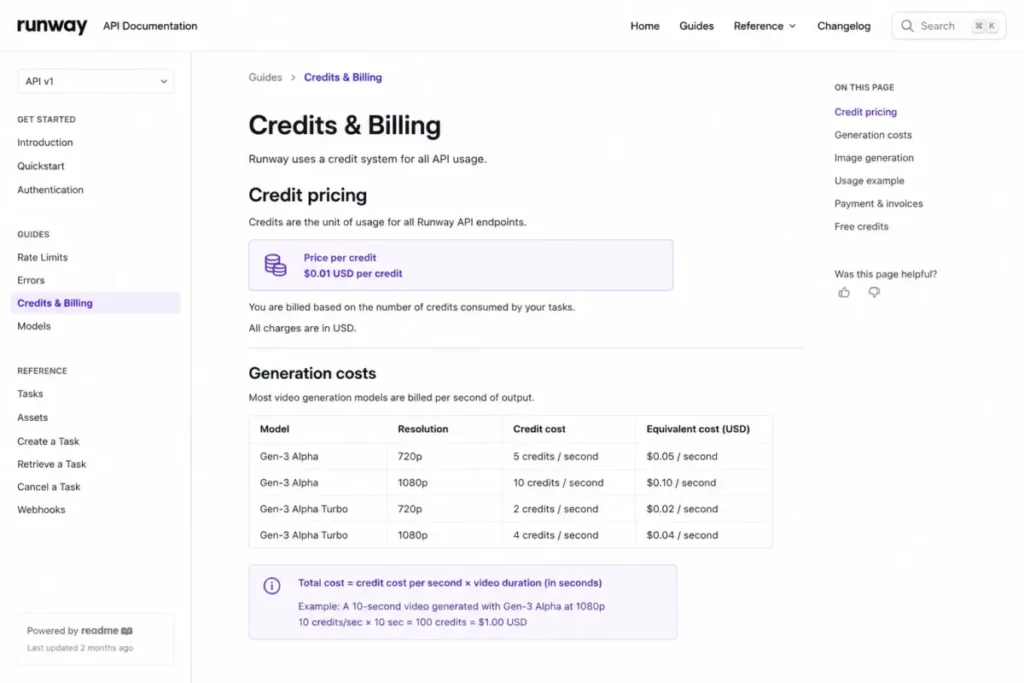
Task: Open Tasks reference in sidebar
Action: (30, 394)
